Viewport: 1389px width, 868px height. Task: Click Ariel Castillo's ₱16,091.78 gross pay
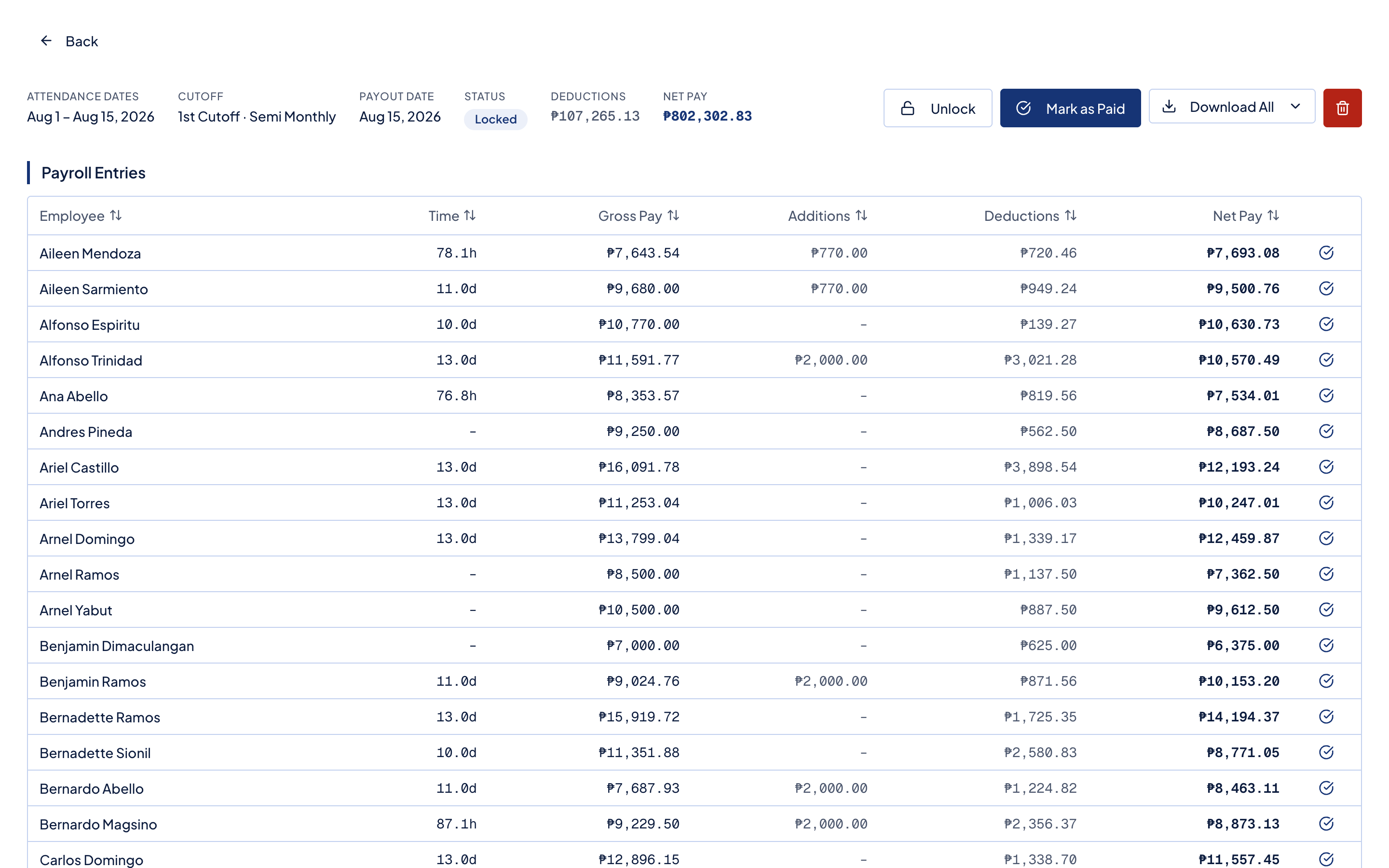click(639, 467)
